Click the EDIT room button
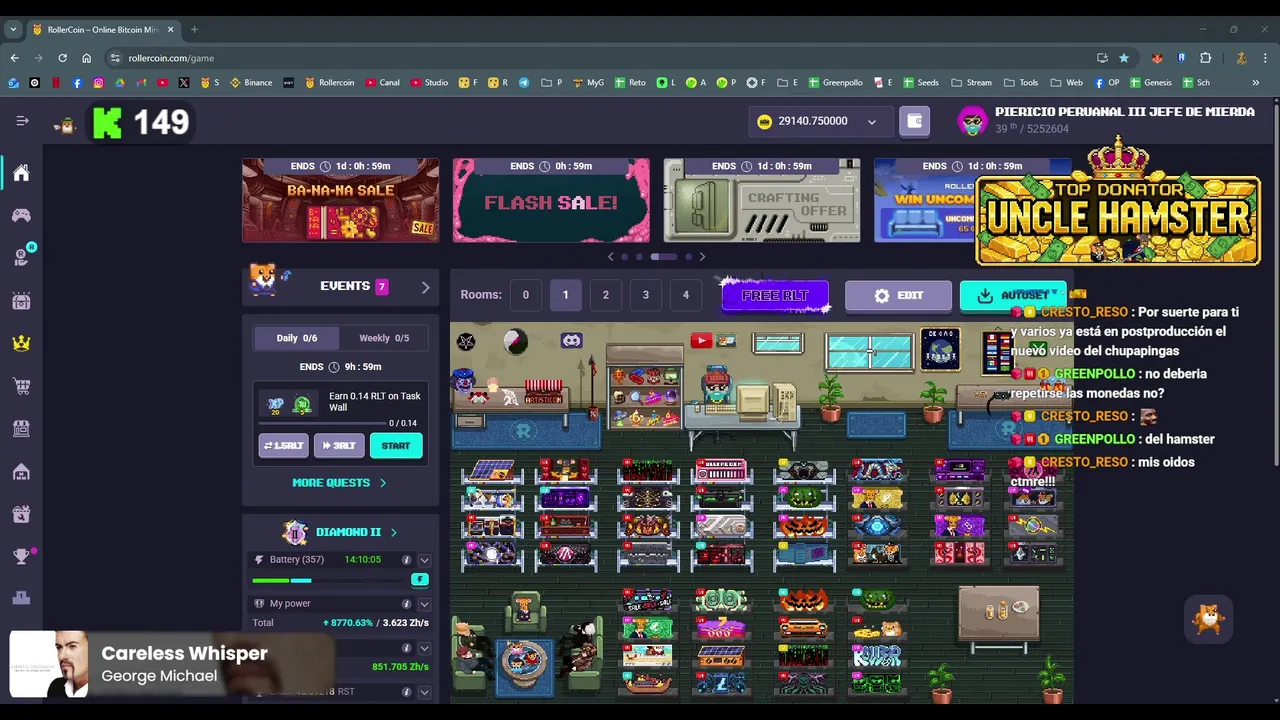The width and height of the screenshot is (1280, 720). click(898, 296)
